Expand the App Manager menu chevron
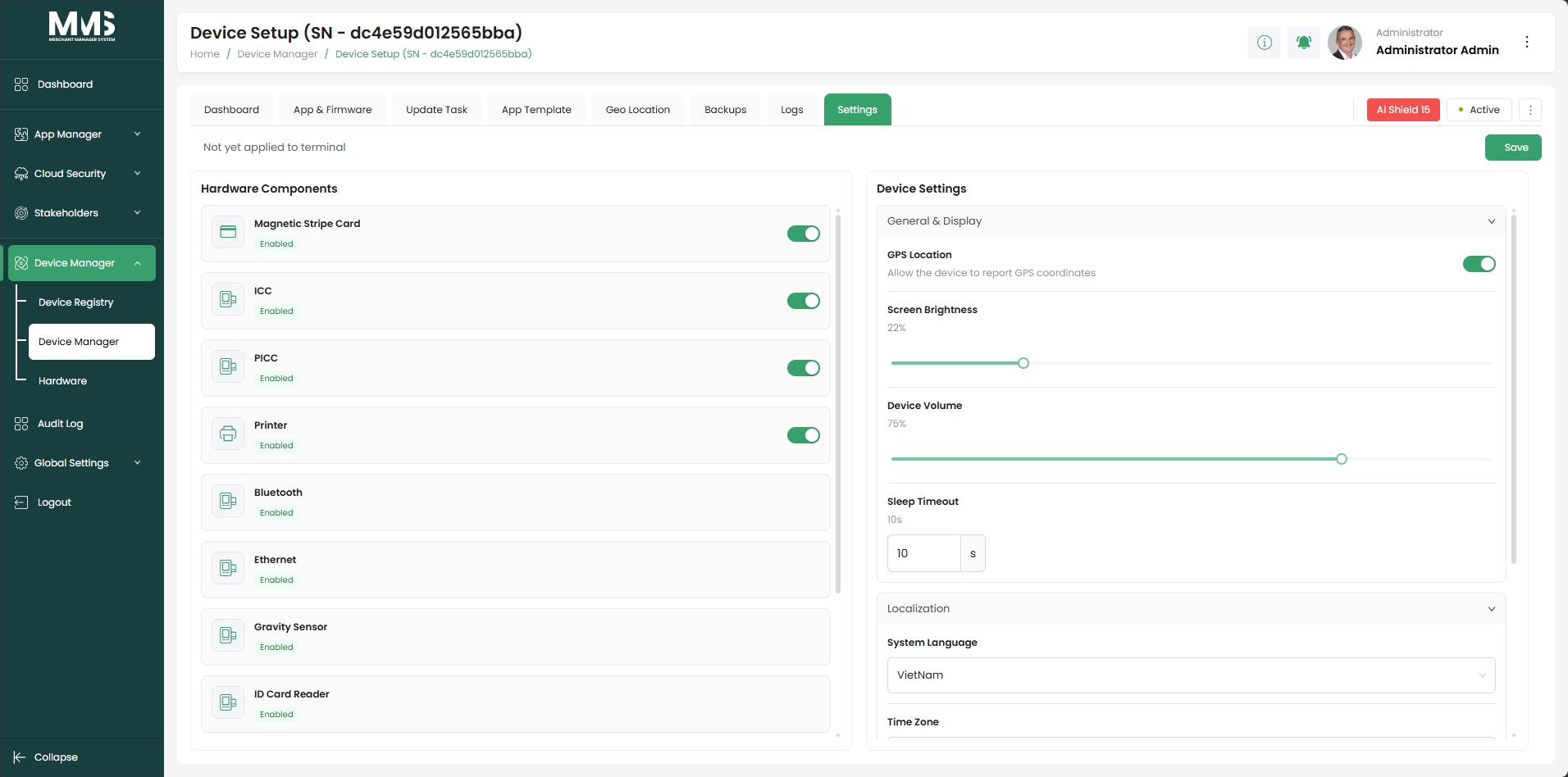This screenshot has width=1568, height=777. (137, 134)
